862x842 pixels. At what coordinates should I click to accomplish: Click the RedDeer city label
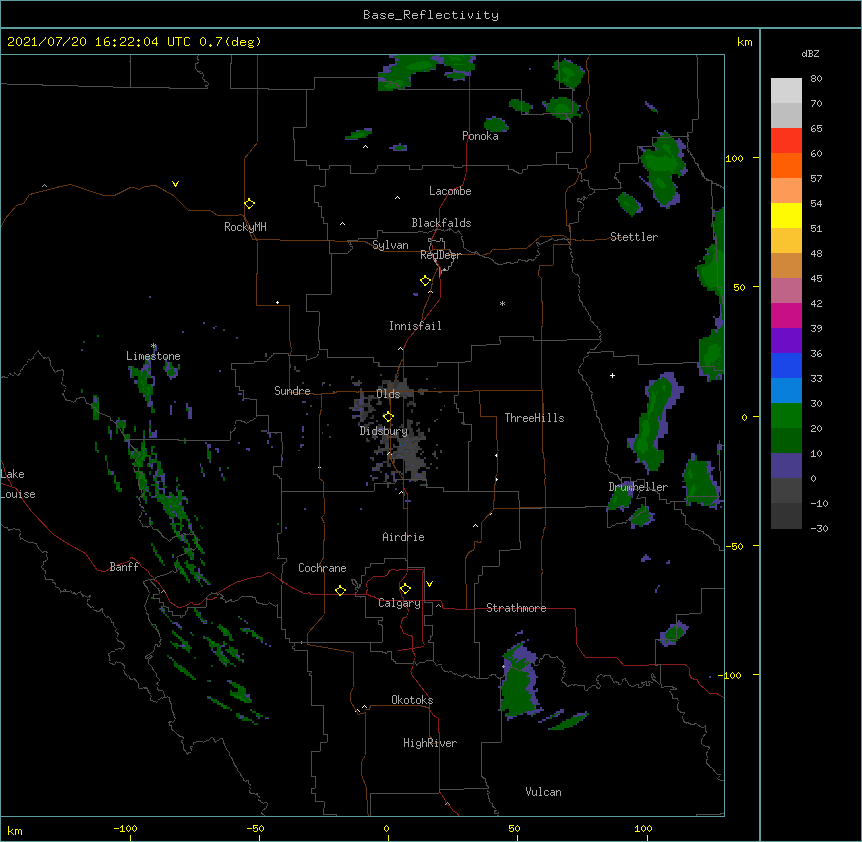click(x=440, y=255)
